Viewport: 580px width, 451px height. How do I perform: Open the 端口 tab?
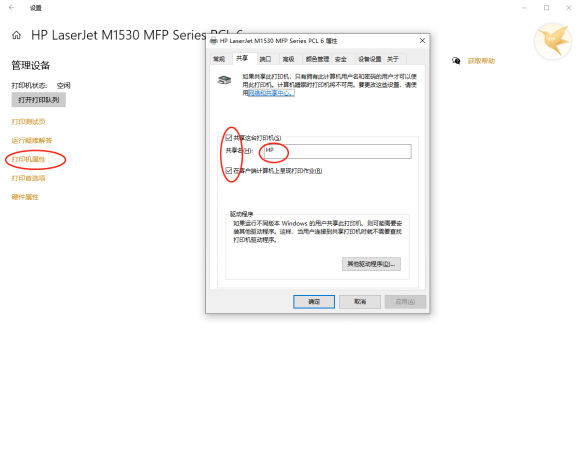pyautogui.click(x=265, y=59)
